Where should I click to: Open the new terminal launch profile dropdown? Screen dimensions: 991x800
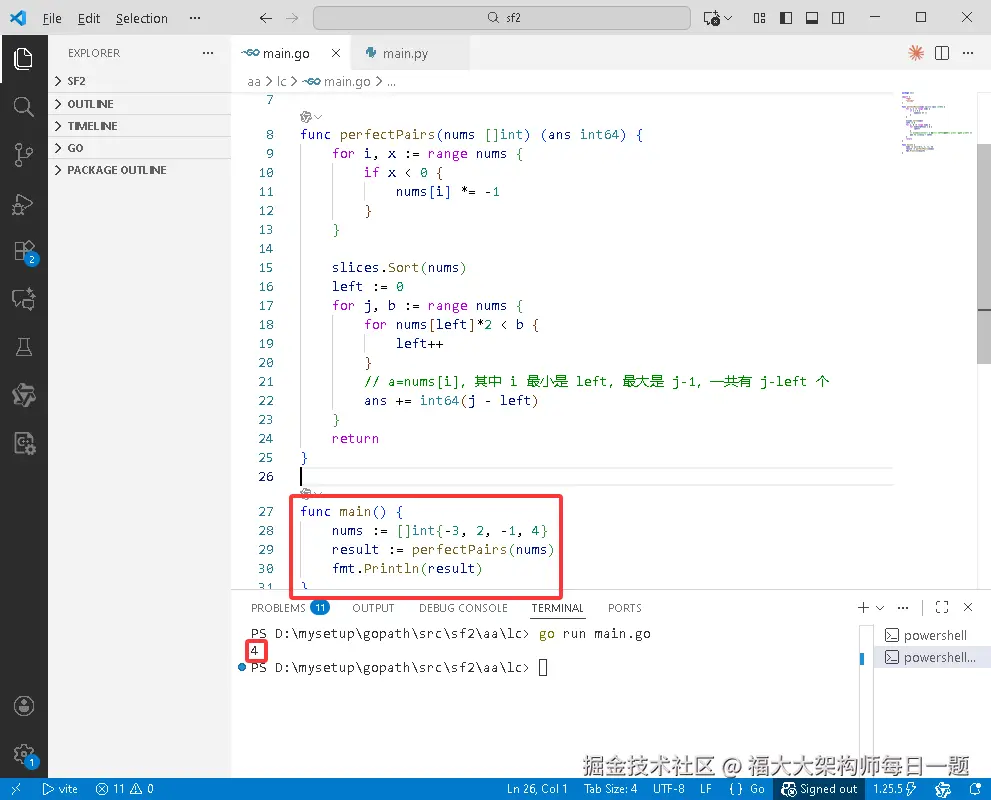click(880, 607)
